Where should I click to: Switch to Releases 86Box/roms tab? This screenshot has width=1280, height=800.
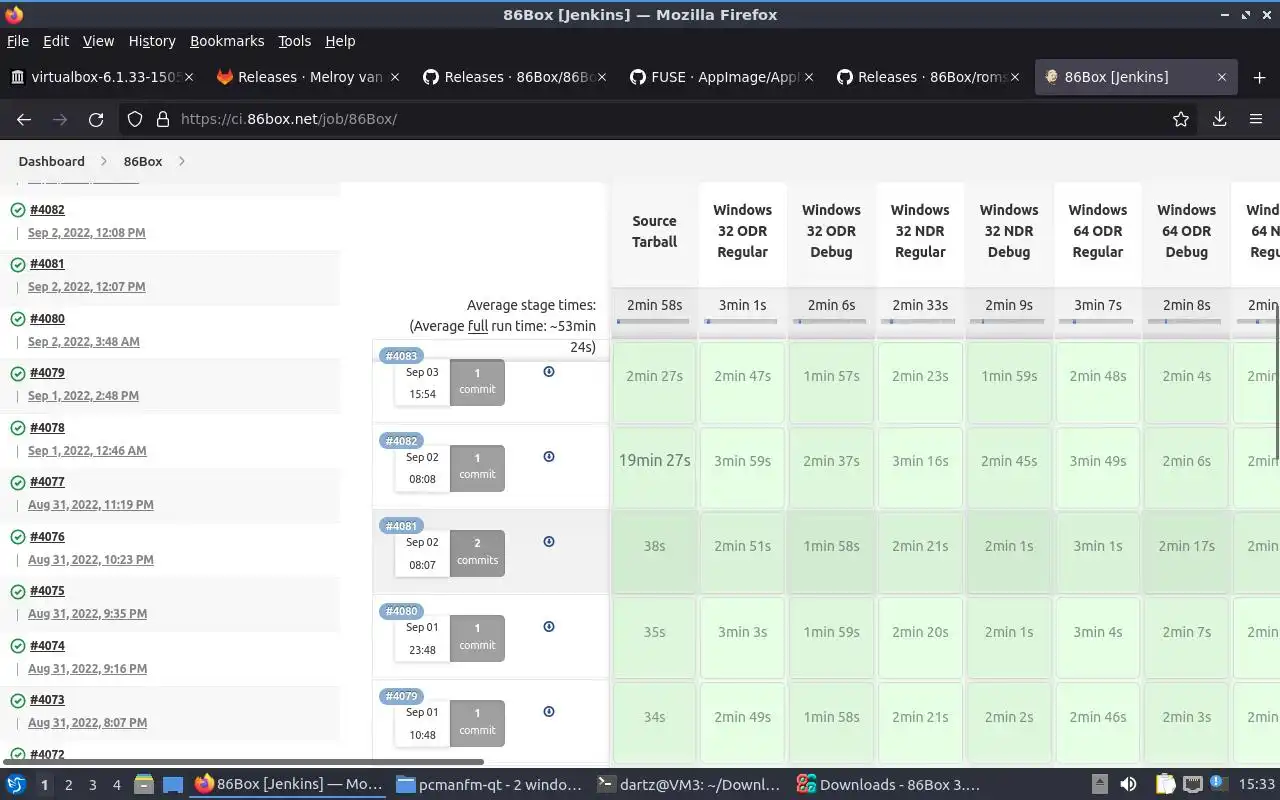(927, 77)
